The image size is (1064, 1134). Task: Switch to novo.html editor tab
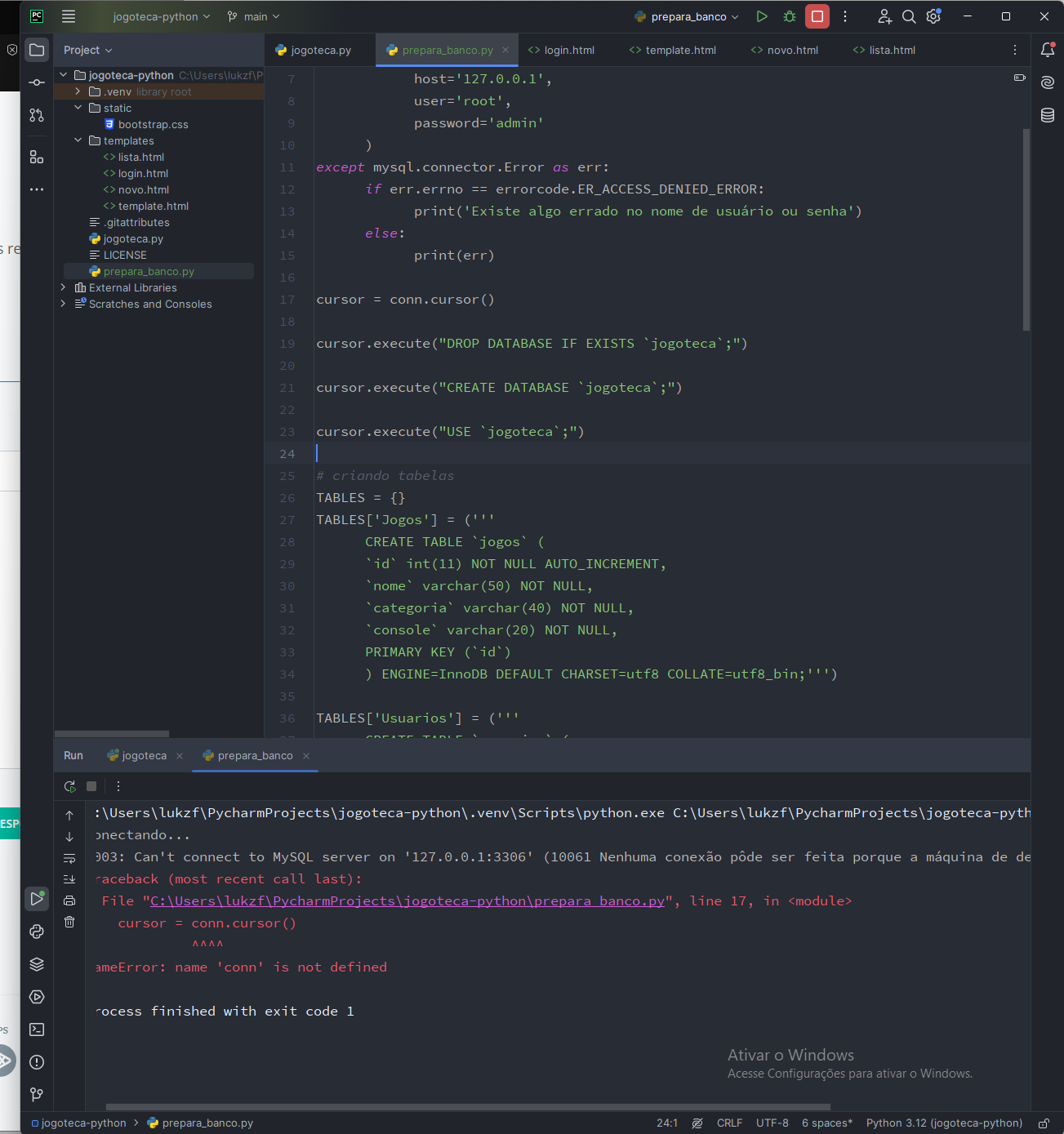click(x=784, y=50)
